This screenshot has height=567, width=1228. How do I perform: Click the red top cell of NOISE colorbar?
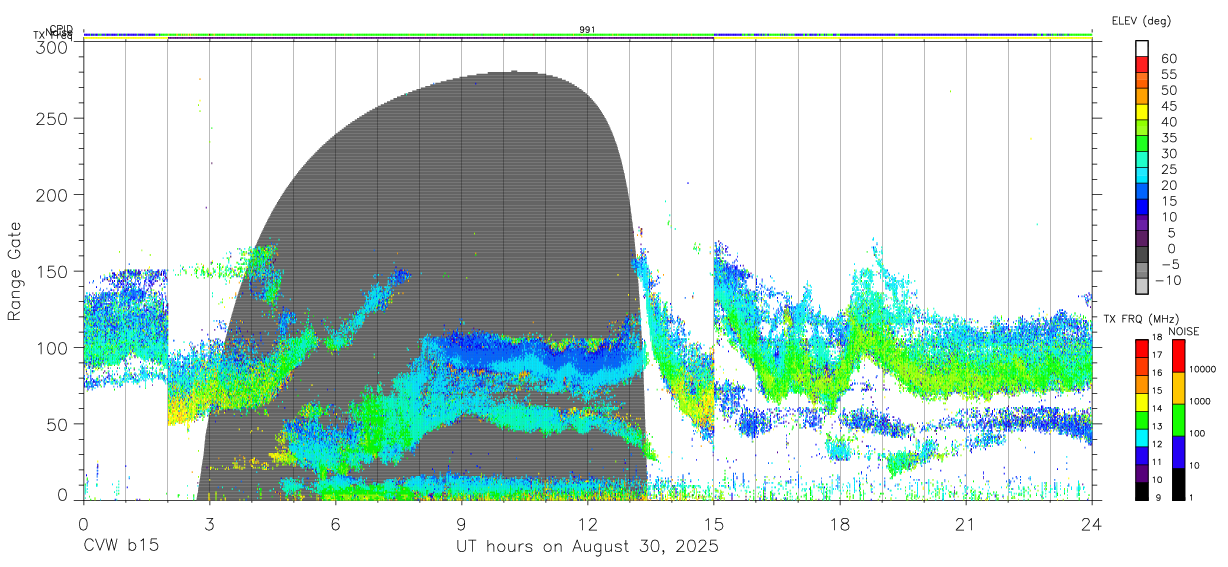[x=1178, y=356]
